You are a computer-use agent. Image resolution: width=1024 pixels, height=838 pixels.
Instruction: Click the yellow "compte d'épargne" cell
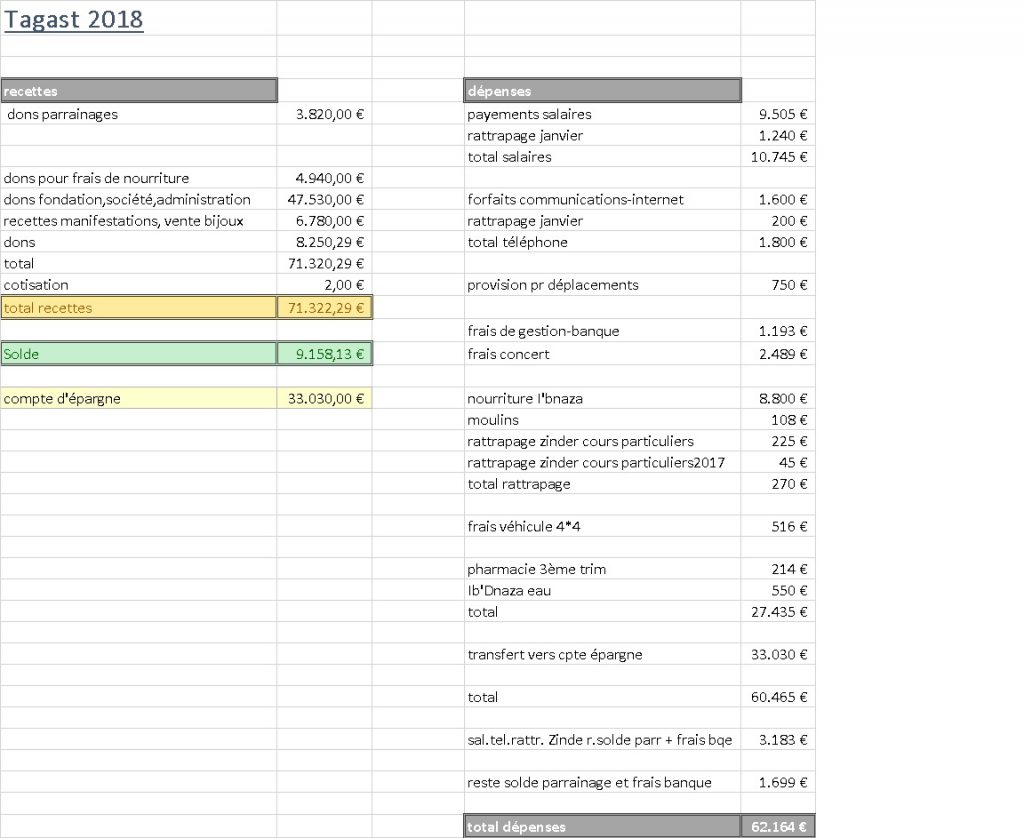(139, 398)
